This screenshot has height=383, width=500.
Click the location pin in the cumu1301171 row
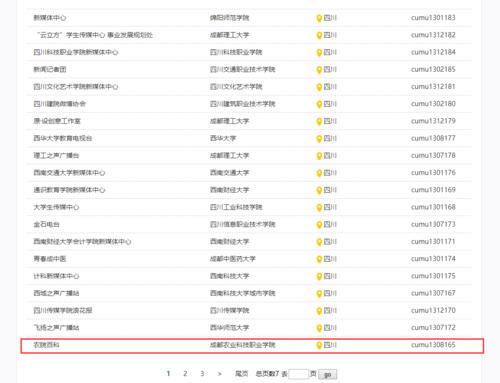coord(319,242)
